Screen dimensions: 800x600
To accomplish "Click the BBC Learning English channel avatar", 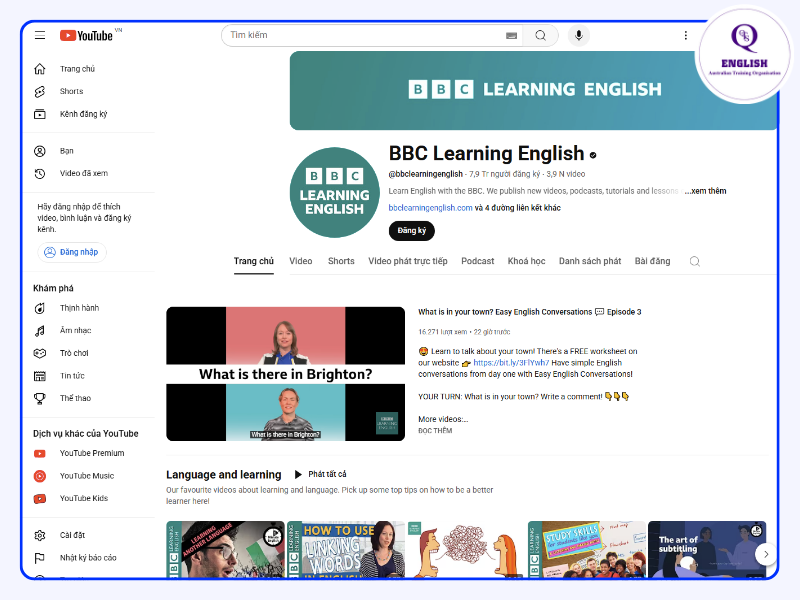I will [334, 192].
